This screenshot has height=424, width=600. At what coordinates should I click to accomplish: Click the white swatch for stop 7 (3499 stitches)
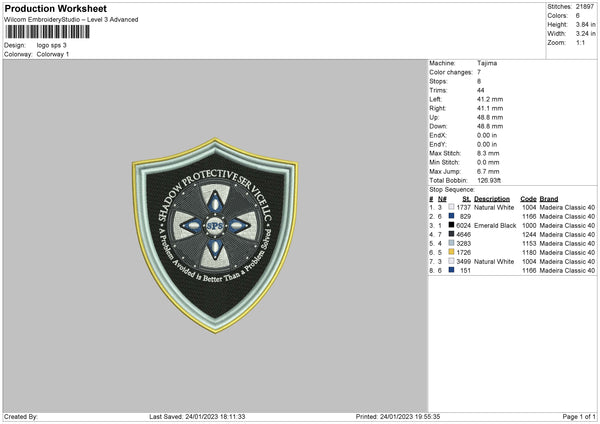tap(452, 261)
